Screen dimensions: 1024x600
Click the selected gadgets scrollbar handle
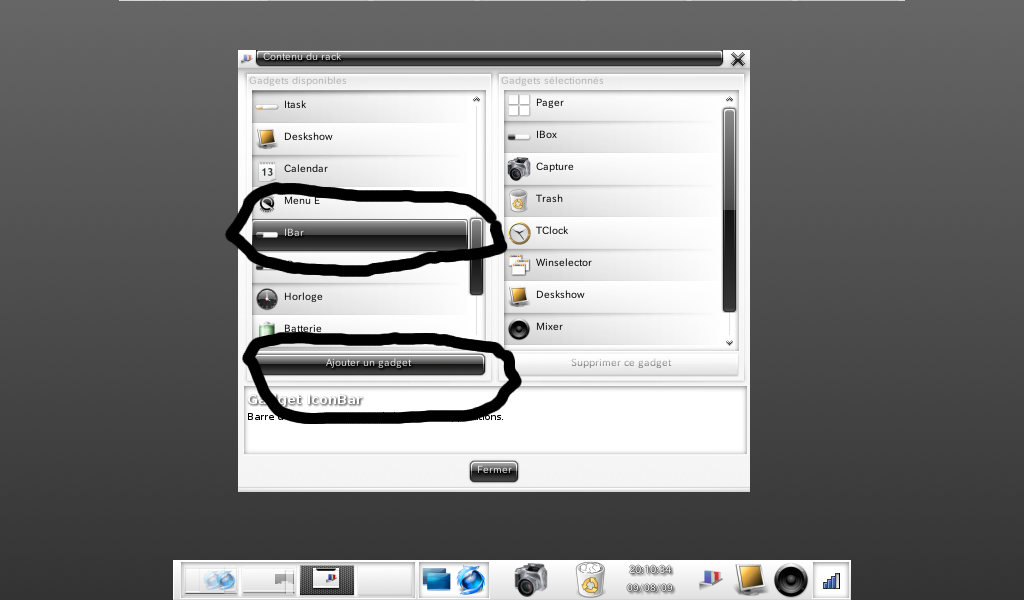click(729, 210)
